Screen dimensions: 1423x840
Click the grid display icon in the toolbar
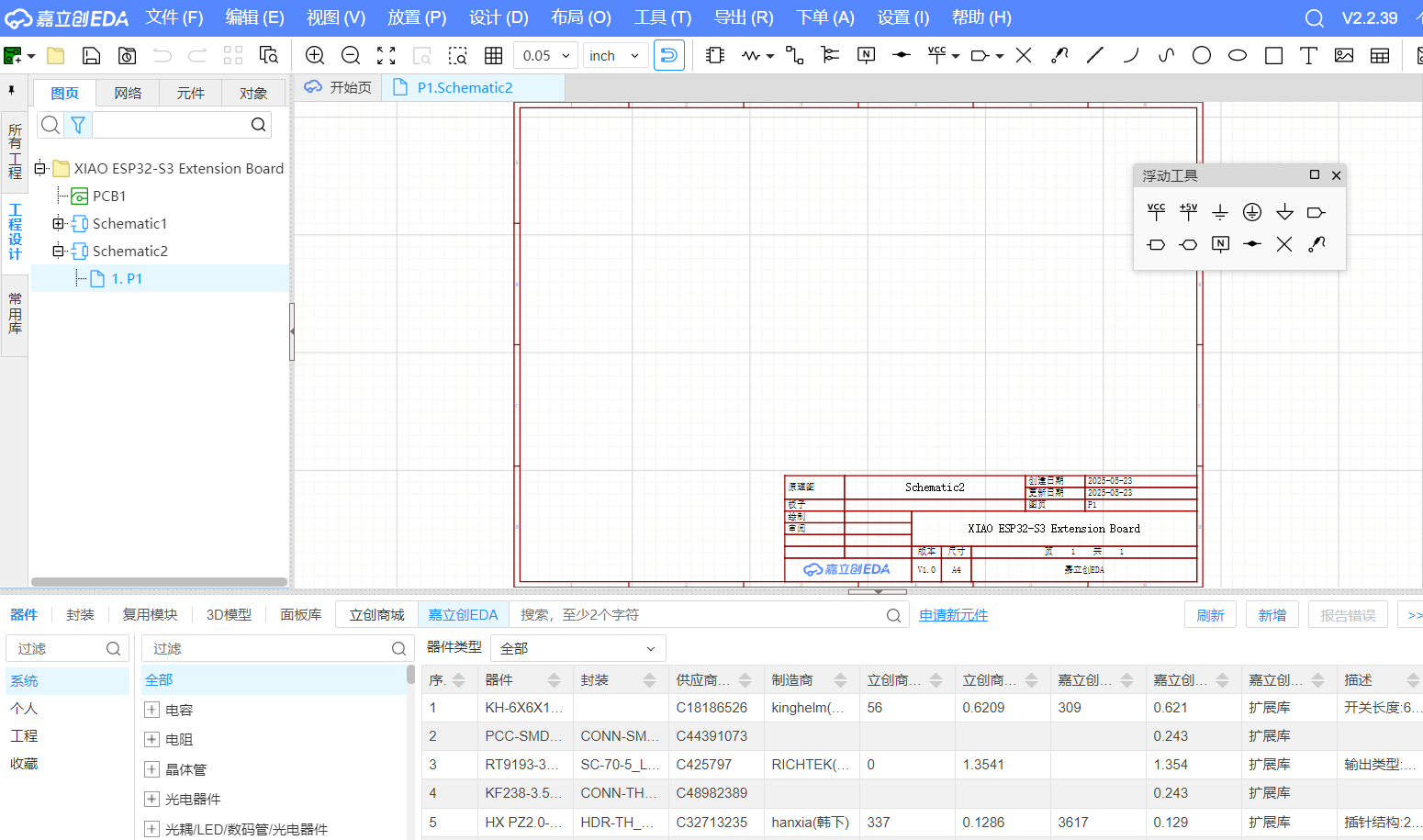(x=494, y=55)
